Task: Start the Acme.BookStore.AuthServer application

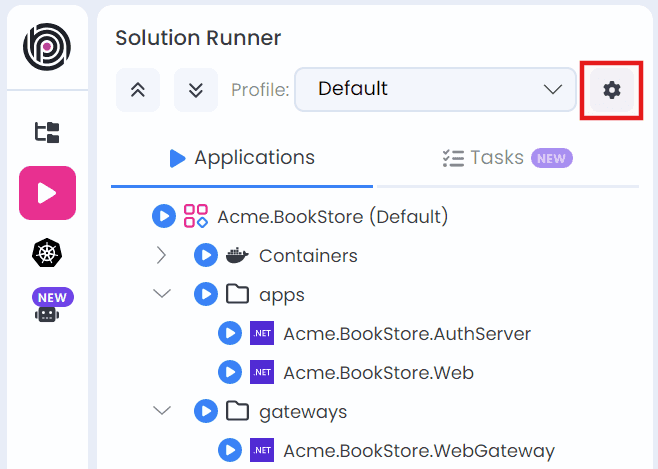Action: pyautogui.click(x=230, y=333)
